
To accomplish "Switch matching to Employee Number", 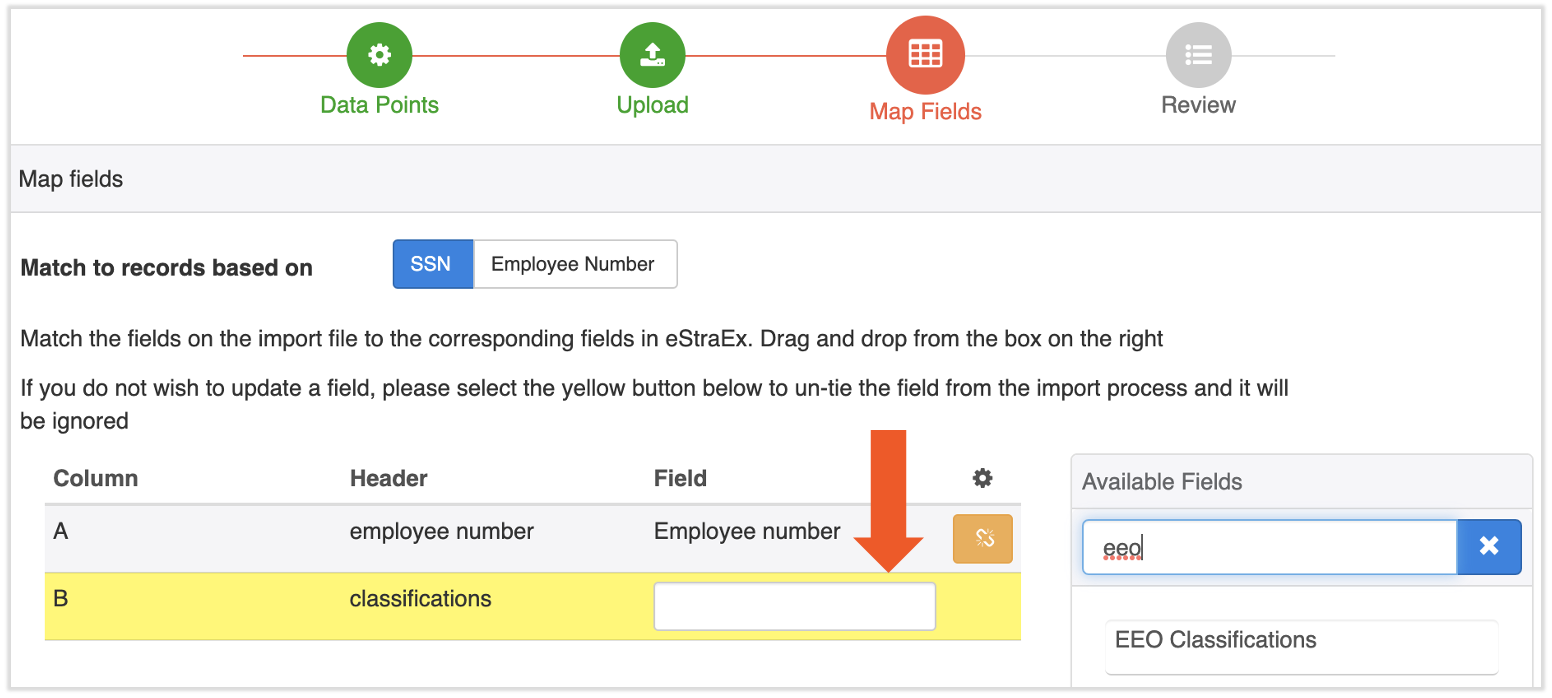I will (573, 264).
